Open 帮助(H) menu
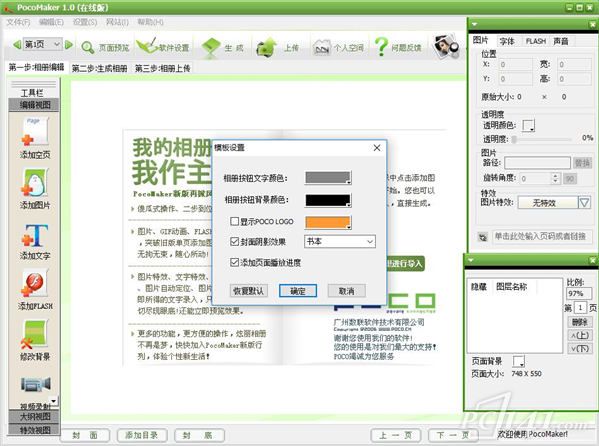599x446 pixels. pos(150,22)
